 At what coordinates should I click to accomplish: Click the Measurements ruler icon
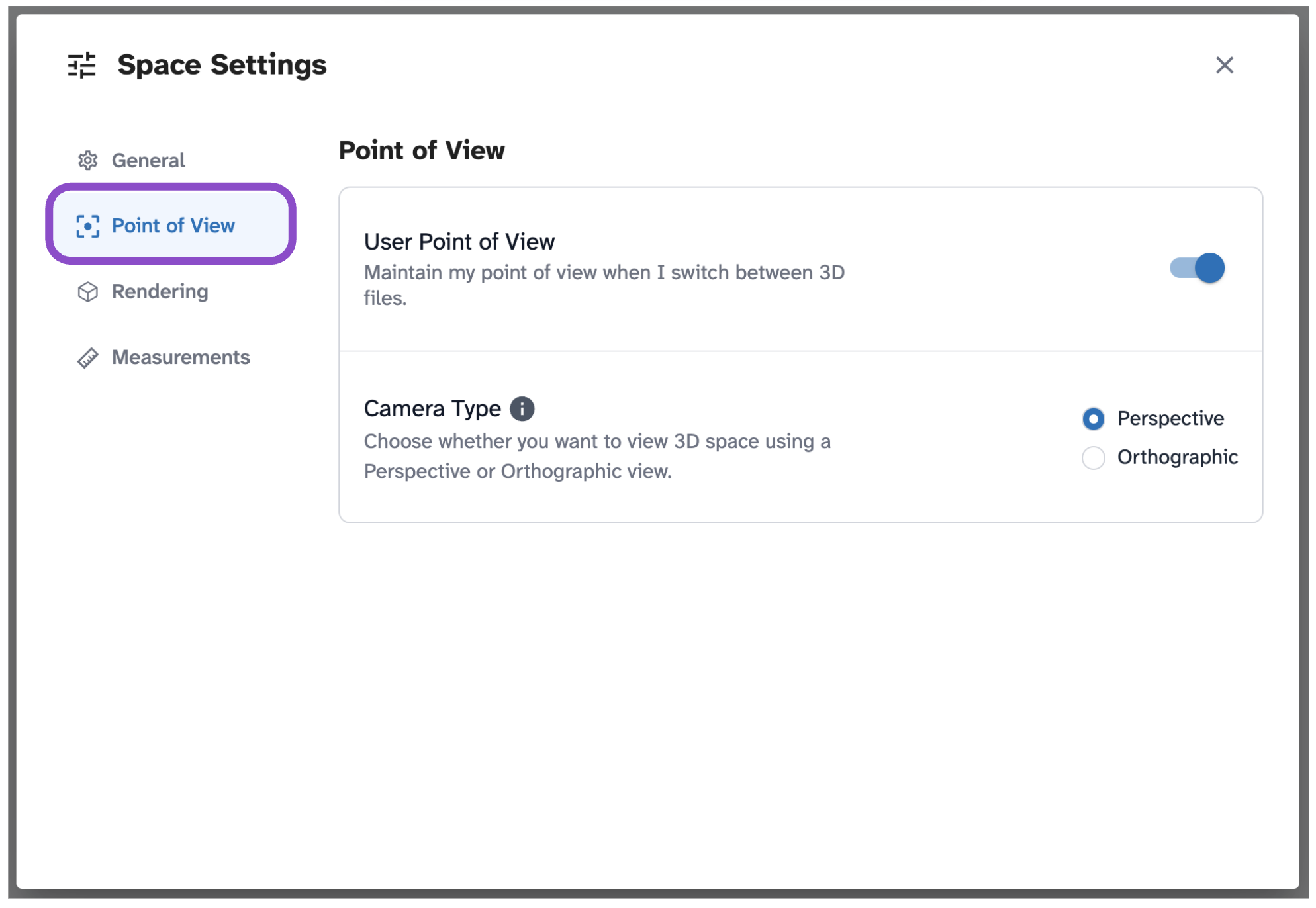(x=87, y=357)
